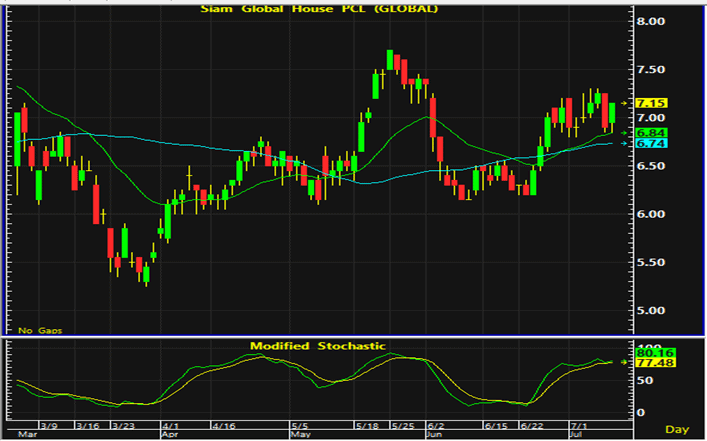Screen dimensions: 707x441
Task: Click the 6/15 date axis label
Action: tap(496, 426)
